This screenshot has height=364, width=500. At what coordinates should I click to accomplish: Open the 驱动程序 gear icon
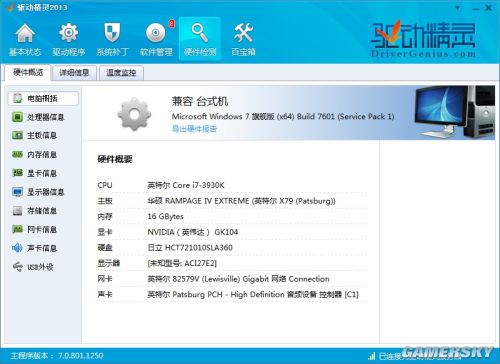click(x=69, y=40)
